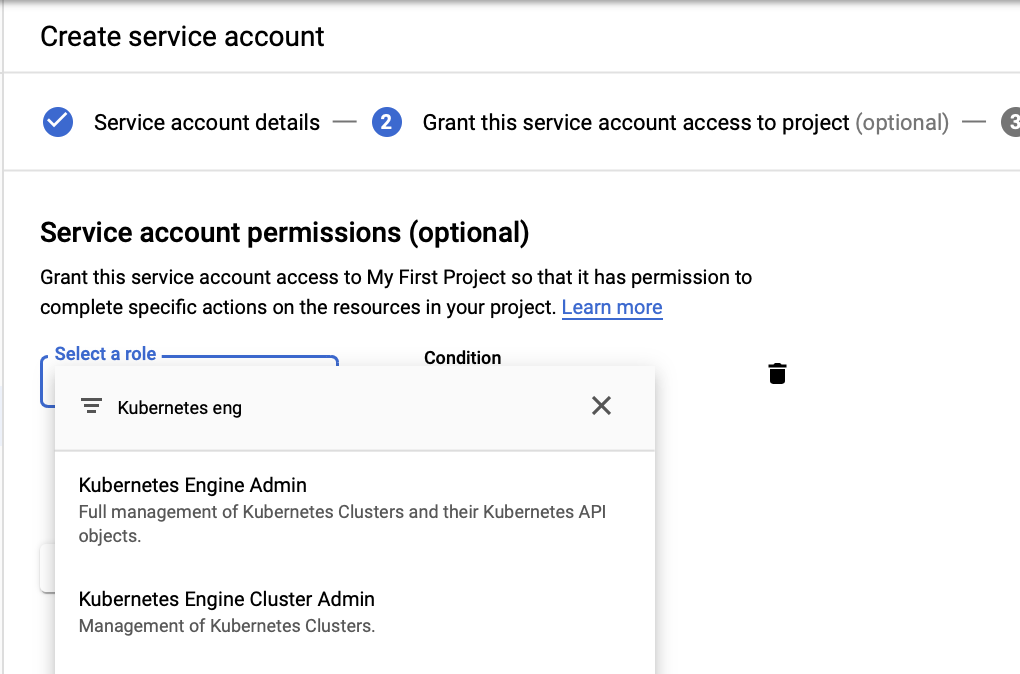Screen dimensions: 1020x674
Task: Choose Kubernetes Engine Admin role
Action: pyautogui.click(x=355, y=509)
